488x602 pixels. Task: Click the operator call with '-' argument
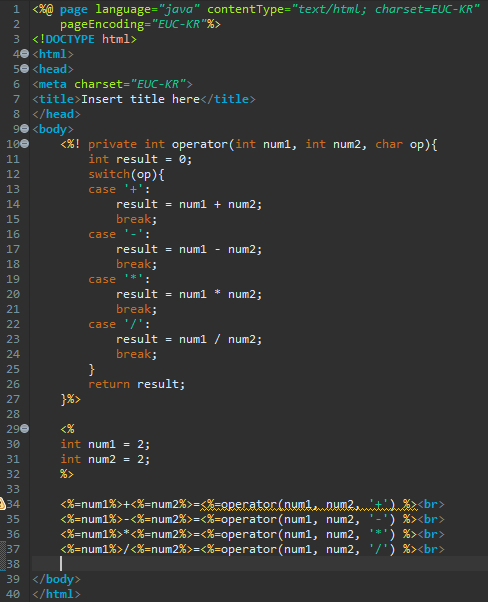(x=308, y=519)
